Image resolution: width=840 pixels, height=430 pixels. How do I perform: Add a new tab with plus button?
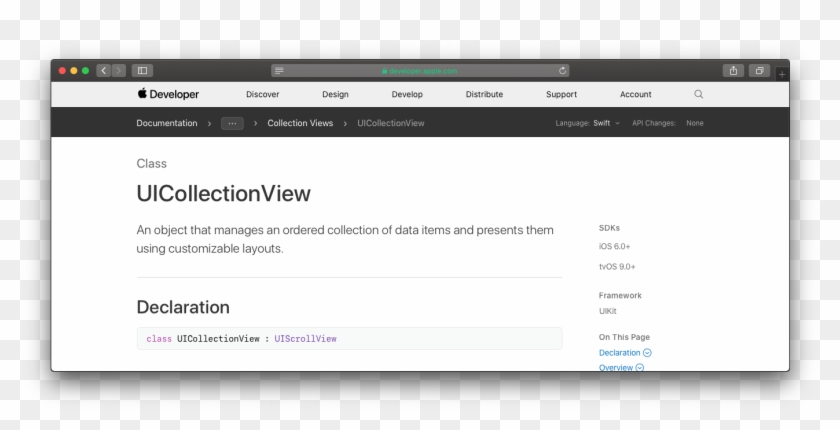[x=782, y=74]
